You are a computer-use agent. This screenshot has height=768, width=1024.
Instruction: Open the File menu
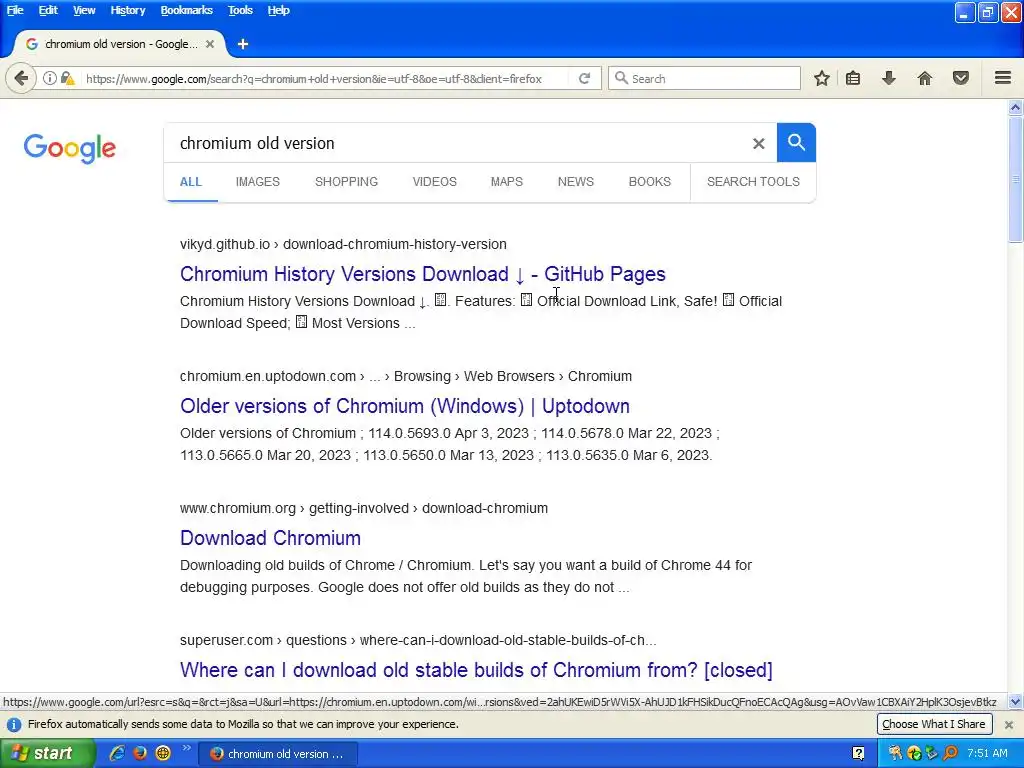tap(15, 10)
